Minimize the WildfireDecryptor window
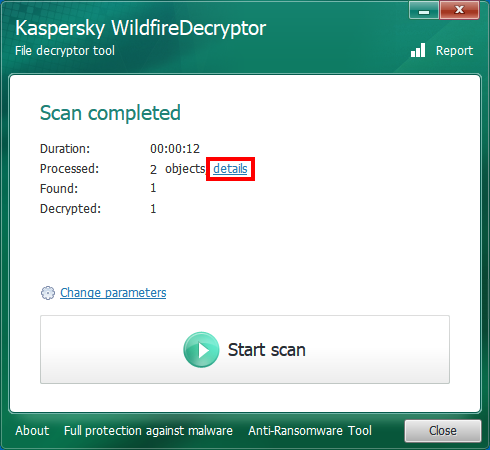The height and width of the screenshot is (450, 490). point(424,10)
